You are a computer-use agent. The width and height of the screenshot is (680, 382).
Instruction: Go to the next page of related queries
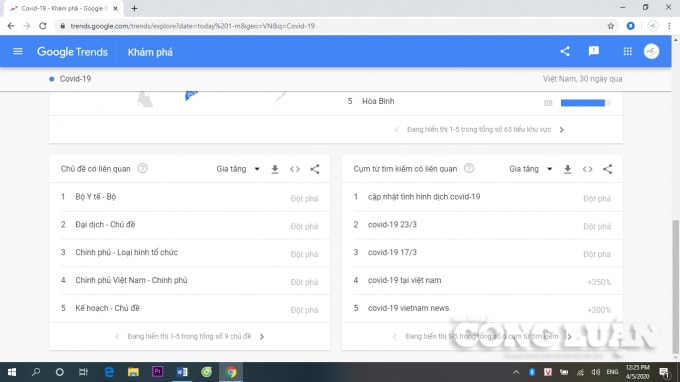(x=569, y=336)
